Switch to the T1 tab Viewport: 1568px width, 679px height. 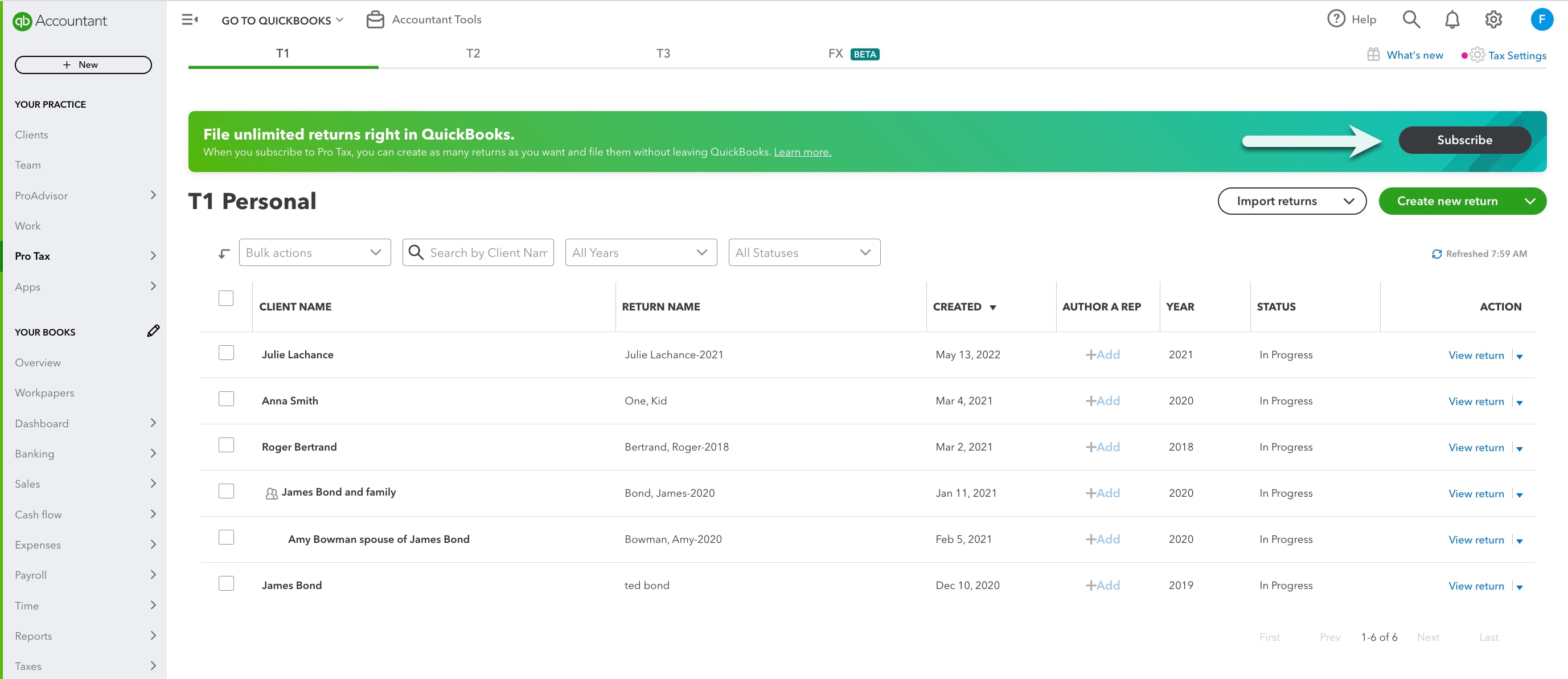[283, 54]
